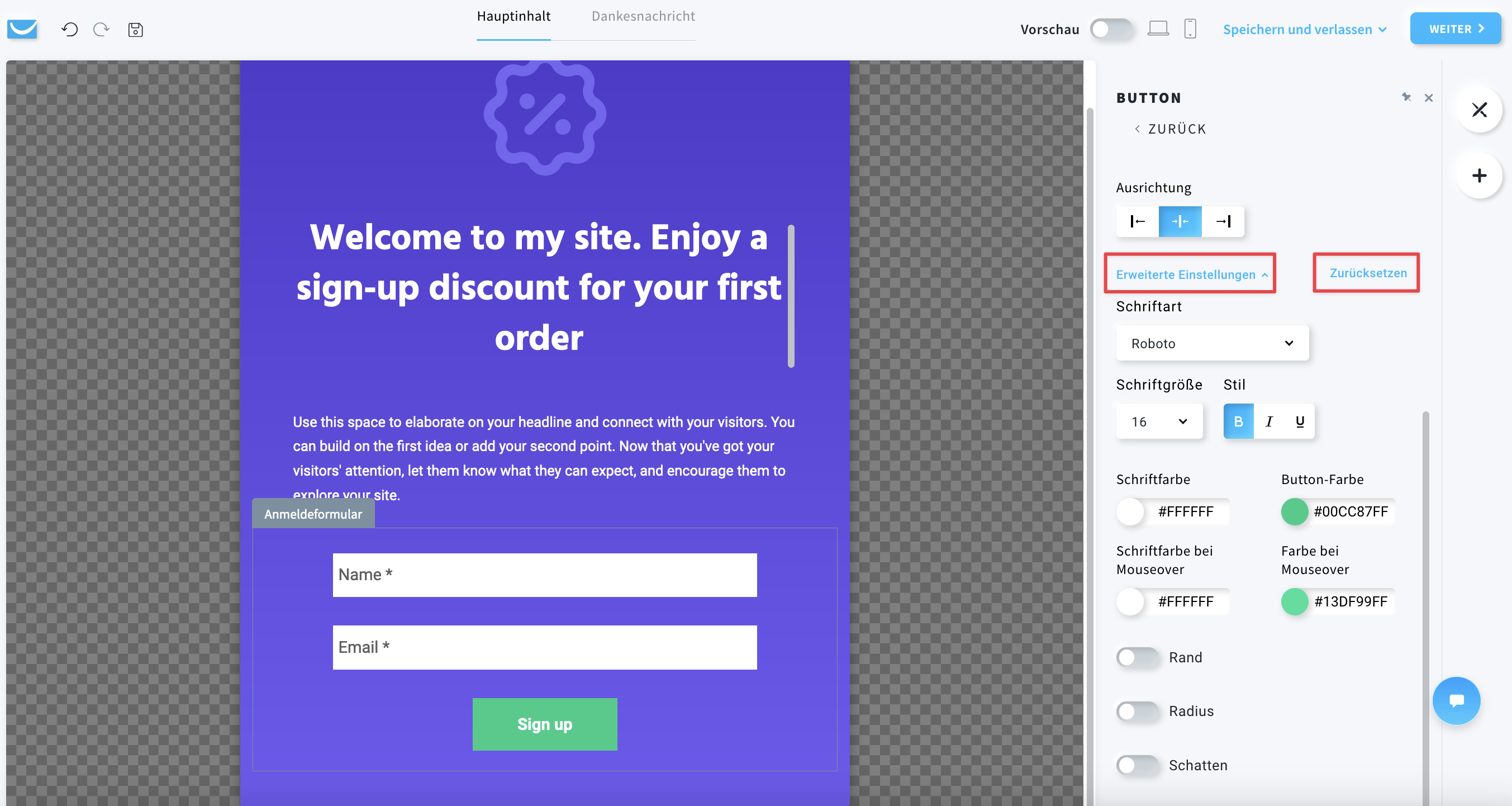Open the Schriftgröße 16 dropdown
Image resolution: width=1512 pixels, height=806 pixels.
pyautogui.click(x=1159, y=421)
